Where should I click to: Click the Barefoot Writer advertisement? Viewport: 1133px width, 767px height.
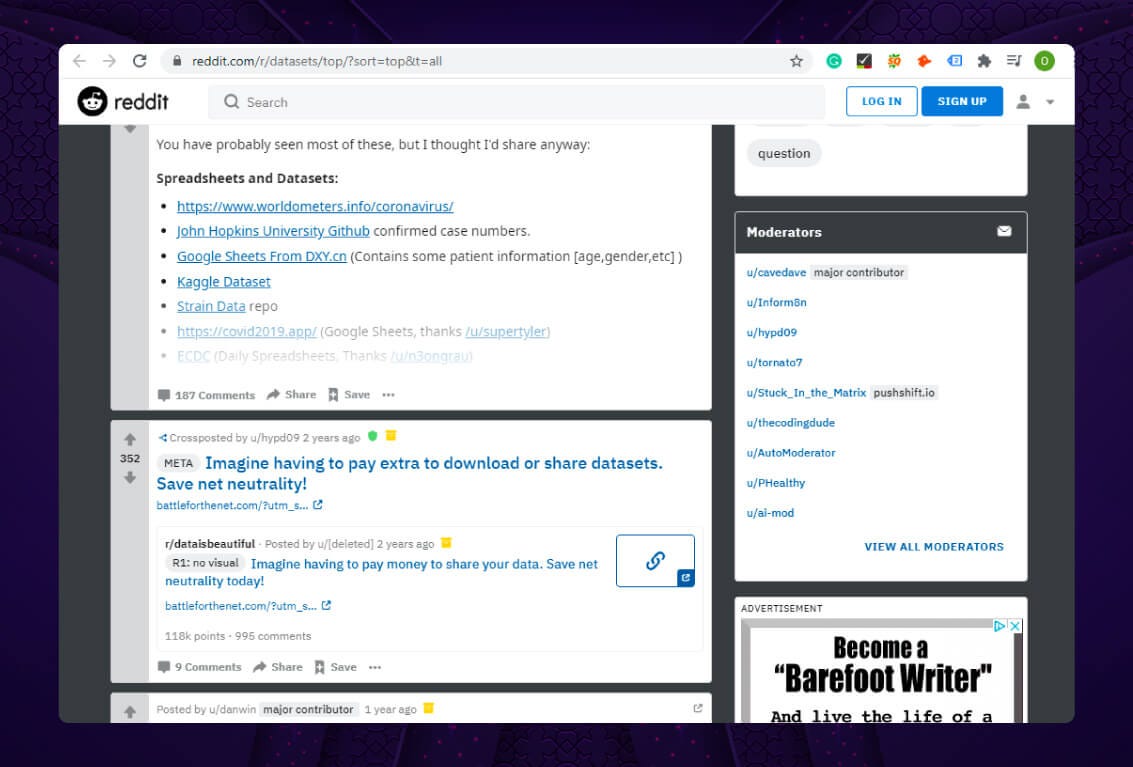click(882, 672)
